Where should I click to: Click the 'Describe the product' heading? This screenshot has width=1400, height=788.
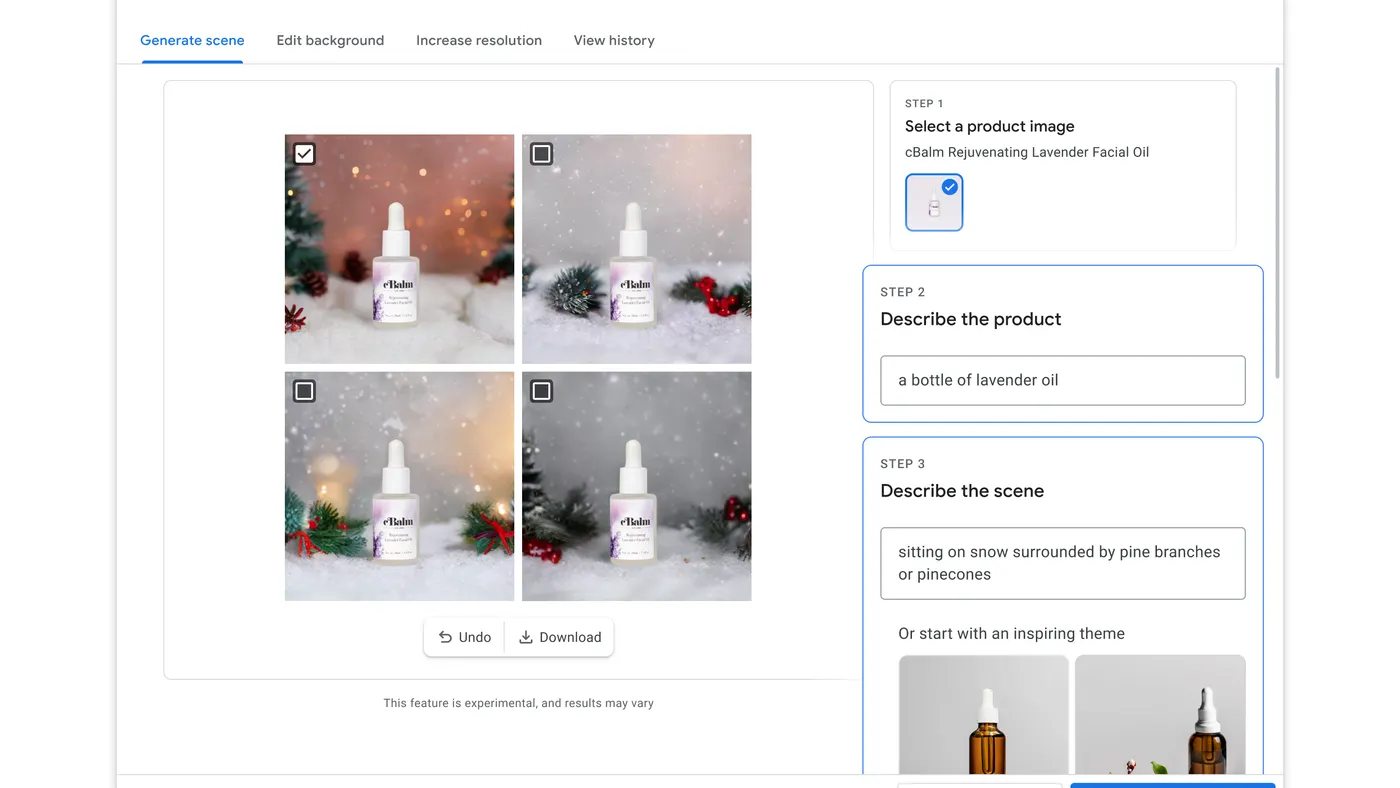971,319
